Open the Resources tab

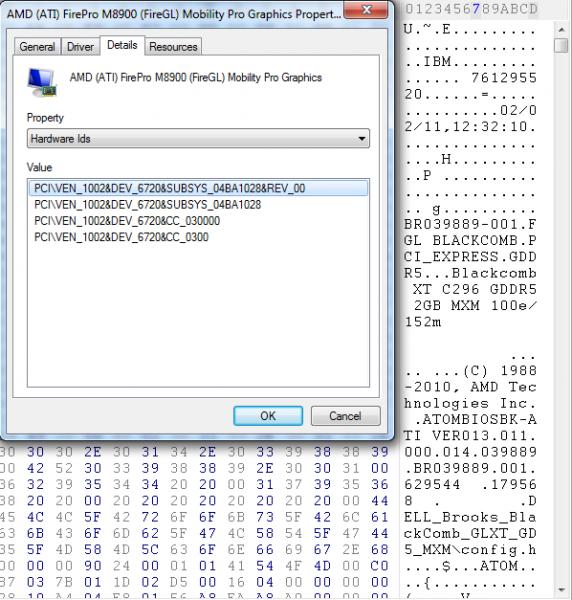[173, 47]
